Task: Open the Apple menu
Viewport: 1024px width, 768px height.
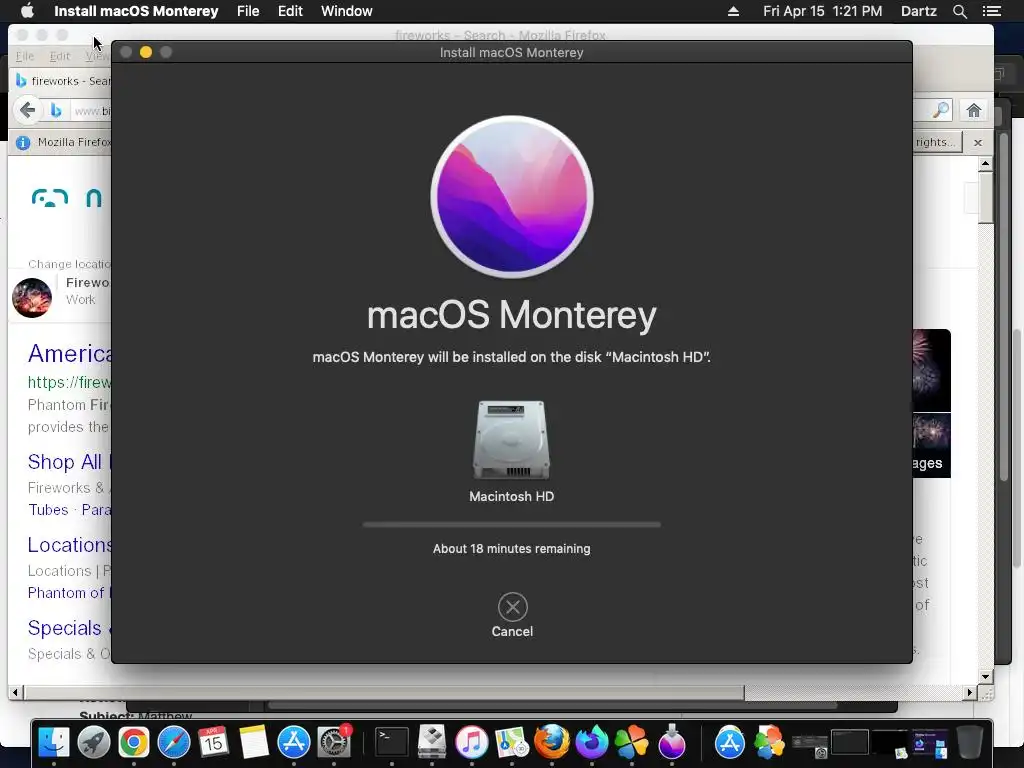Action: tap(27, 11)
